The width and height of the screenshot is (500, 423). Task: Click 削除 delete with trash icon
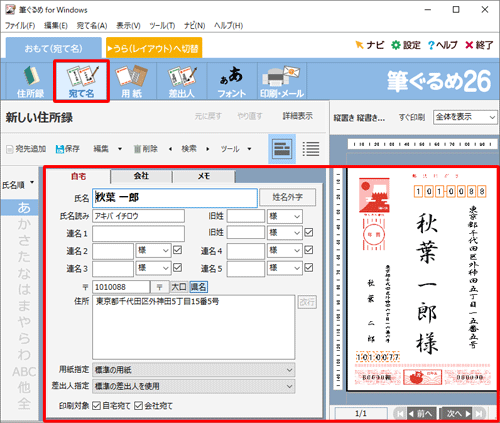(146, 149)
